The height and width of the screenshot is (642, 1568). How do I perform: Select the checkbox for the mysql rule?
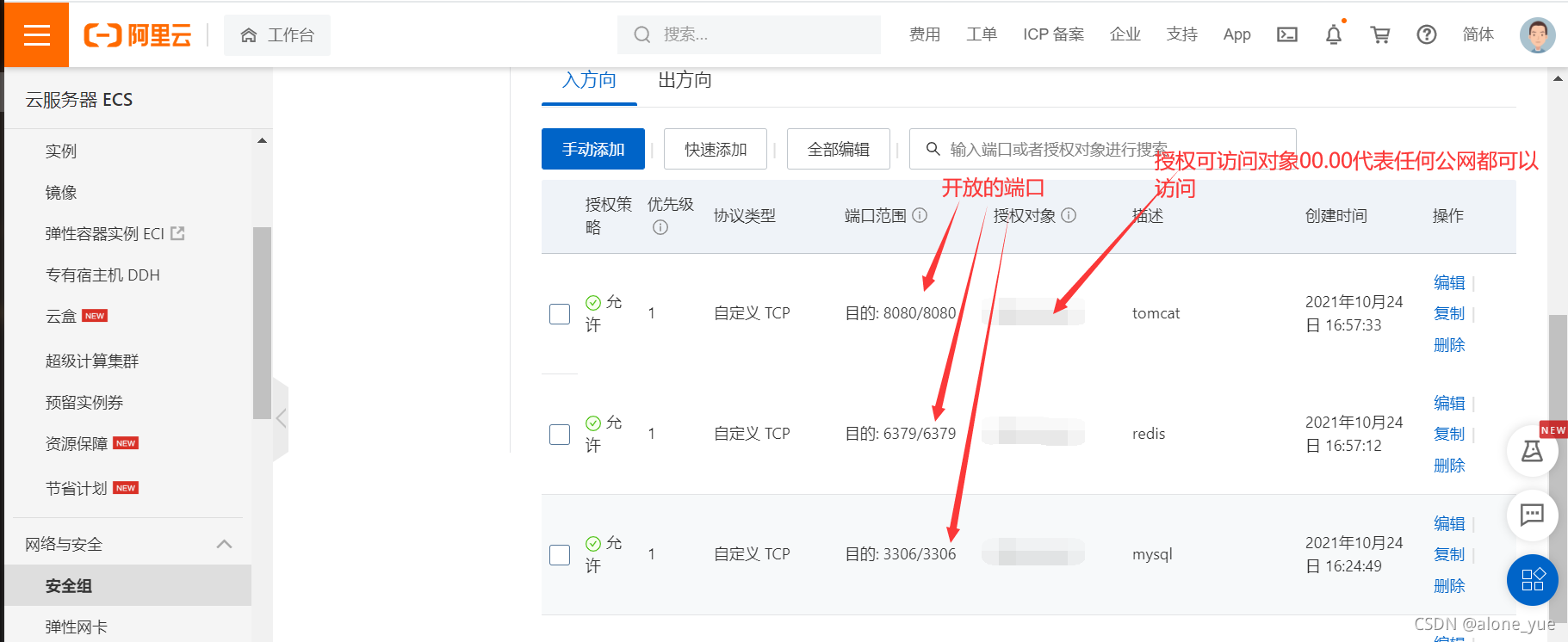560,554
